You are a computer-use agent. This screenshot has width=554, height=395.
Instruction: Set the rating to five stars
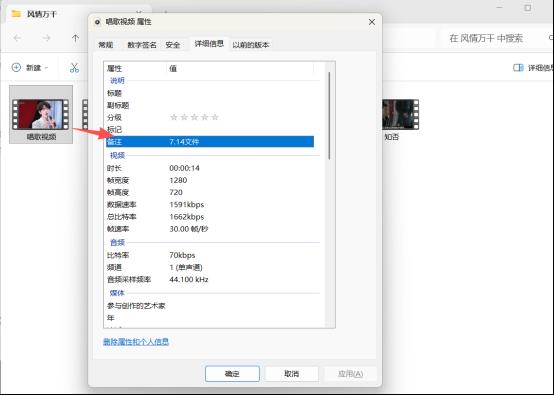click(x=215, y=117)
